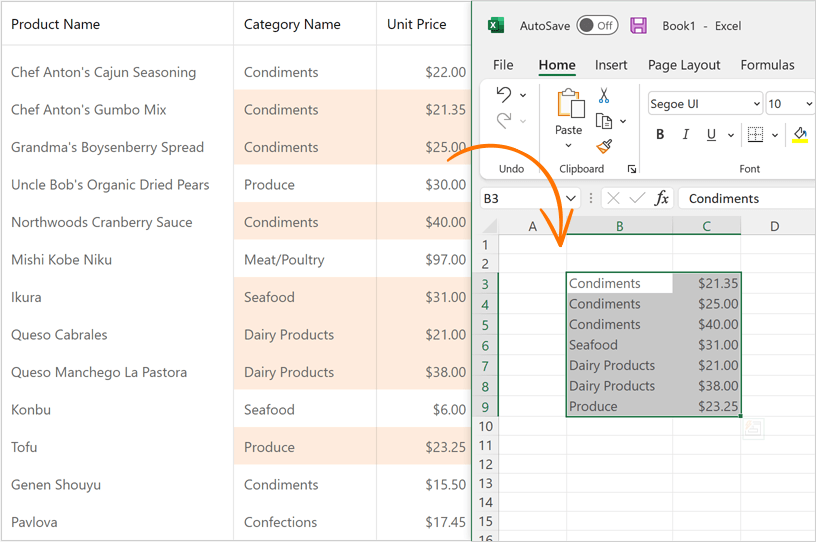Click the Copy icon in Clipboard group
This screenshot has height=542, width=816.
[603, 121]
